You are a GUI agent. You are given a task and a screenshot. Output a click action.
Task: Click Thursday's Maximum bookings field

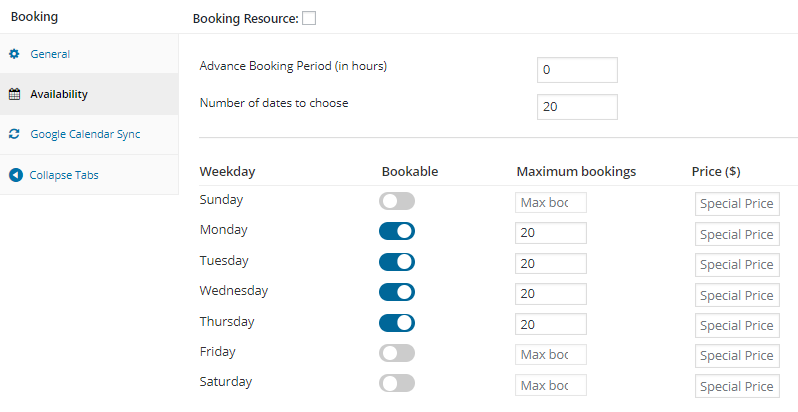tap(550, 325)
